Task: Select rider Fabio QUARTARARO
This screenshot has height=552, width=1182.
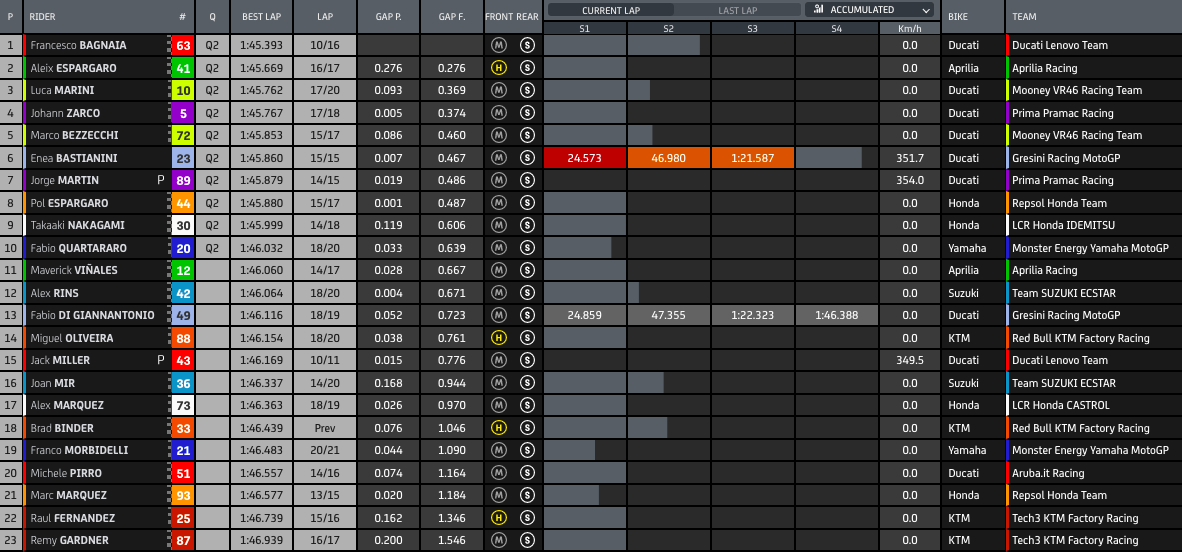Action: 78,248
